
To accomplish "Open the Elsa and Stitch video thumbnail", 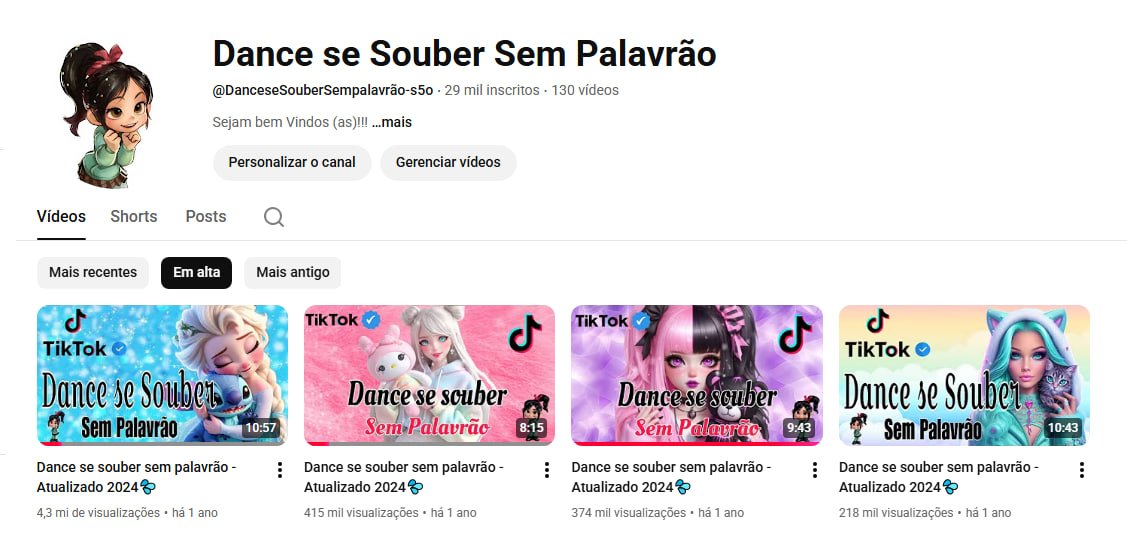I will 162,375.
